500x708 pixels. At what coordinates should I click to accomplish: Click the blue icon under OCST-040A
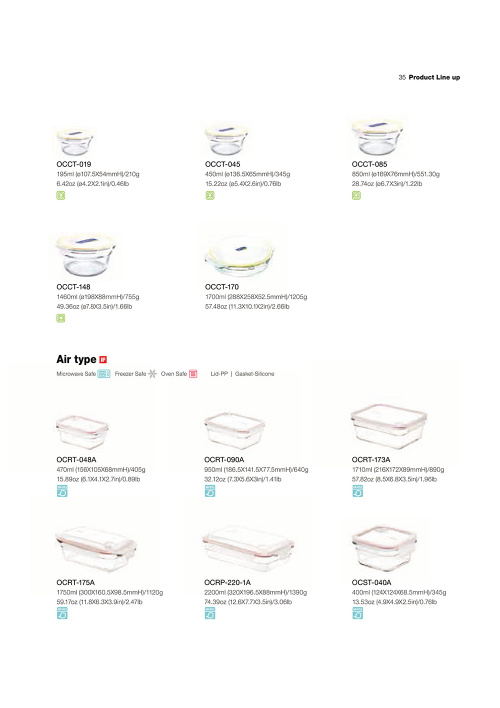[x=358, y=613]
